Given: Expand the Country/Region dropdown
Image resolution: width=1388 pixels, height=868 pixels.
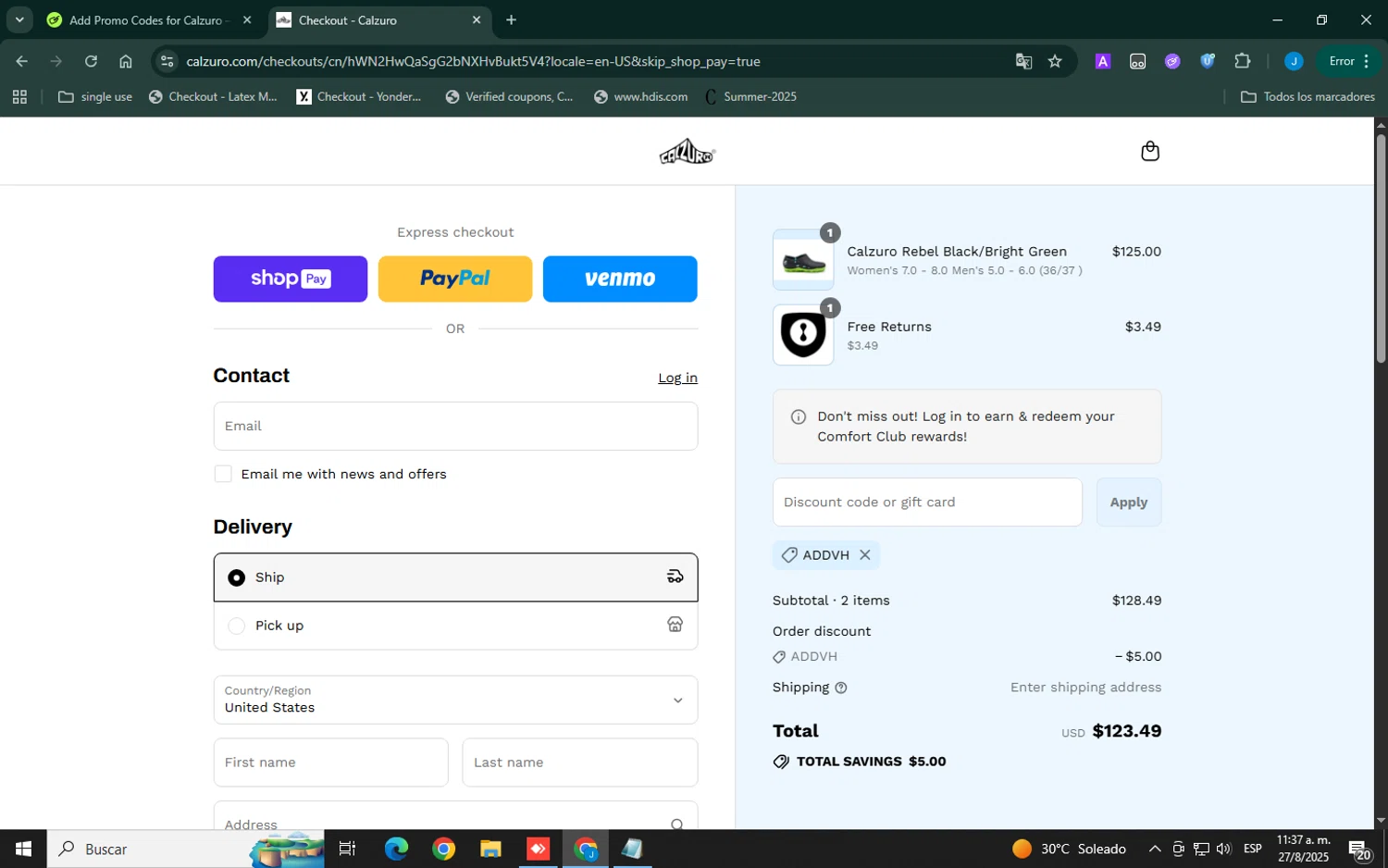Looking at the screenshot, I should tap(455, 700).
